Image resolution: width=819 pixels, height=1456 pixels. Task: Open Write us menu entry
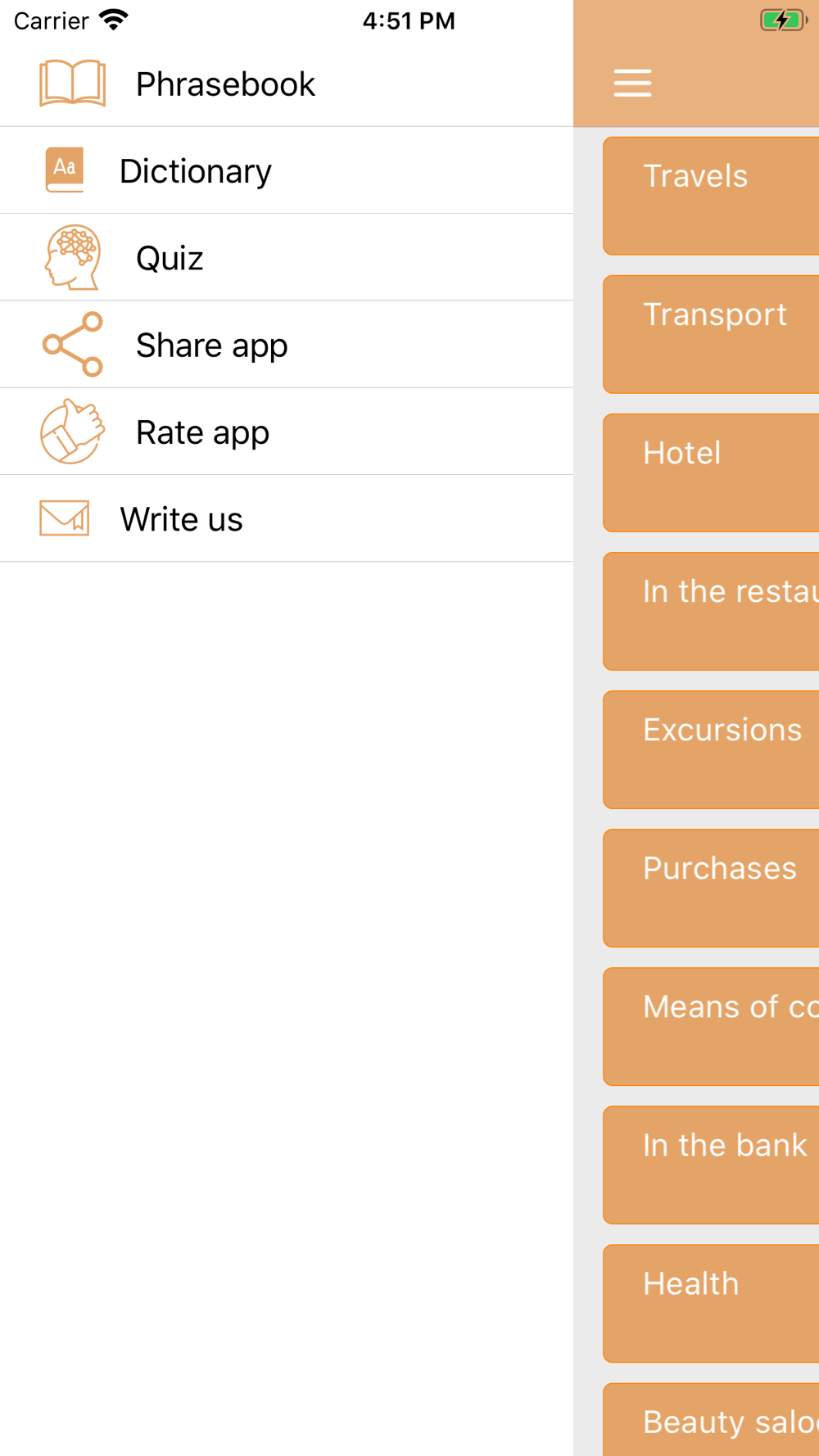pos(181,519)
